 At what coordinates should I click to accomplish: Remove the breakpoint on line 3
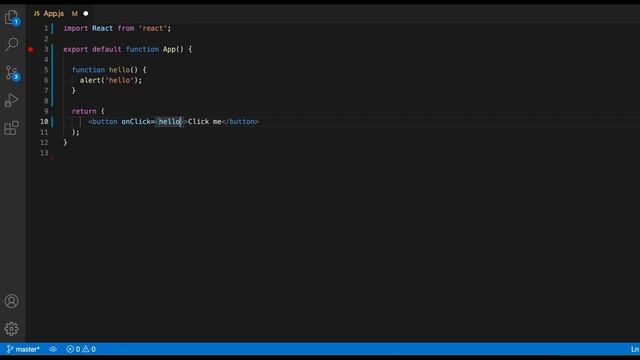pyautogui.click(x=31, y=49)
